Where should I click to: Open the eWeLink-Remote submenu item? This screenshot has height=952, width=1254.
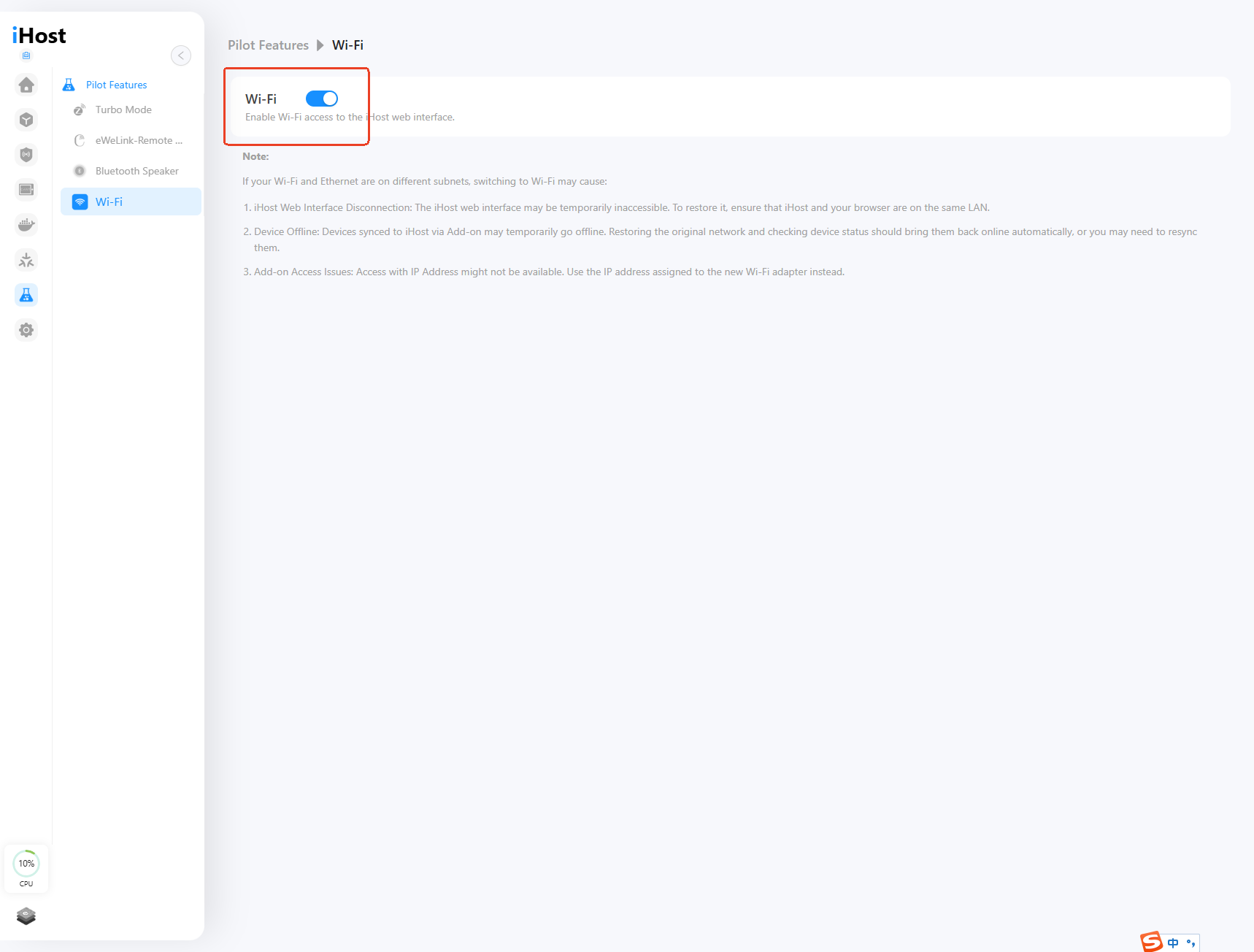[x=139, y=140]
